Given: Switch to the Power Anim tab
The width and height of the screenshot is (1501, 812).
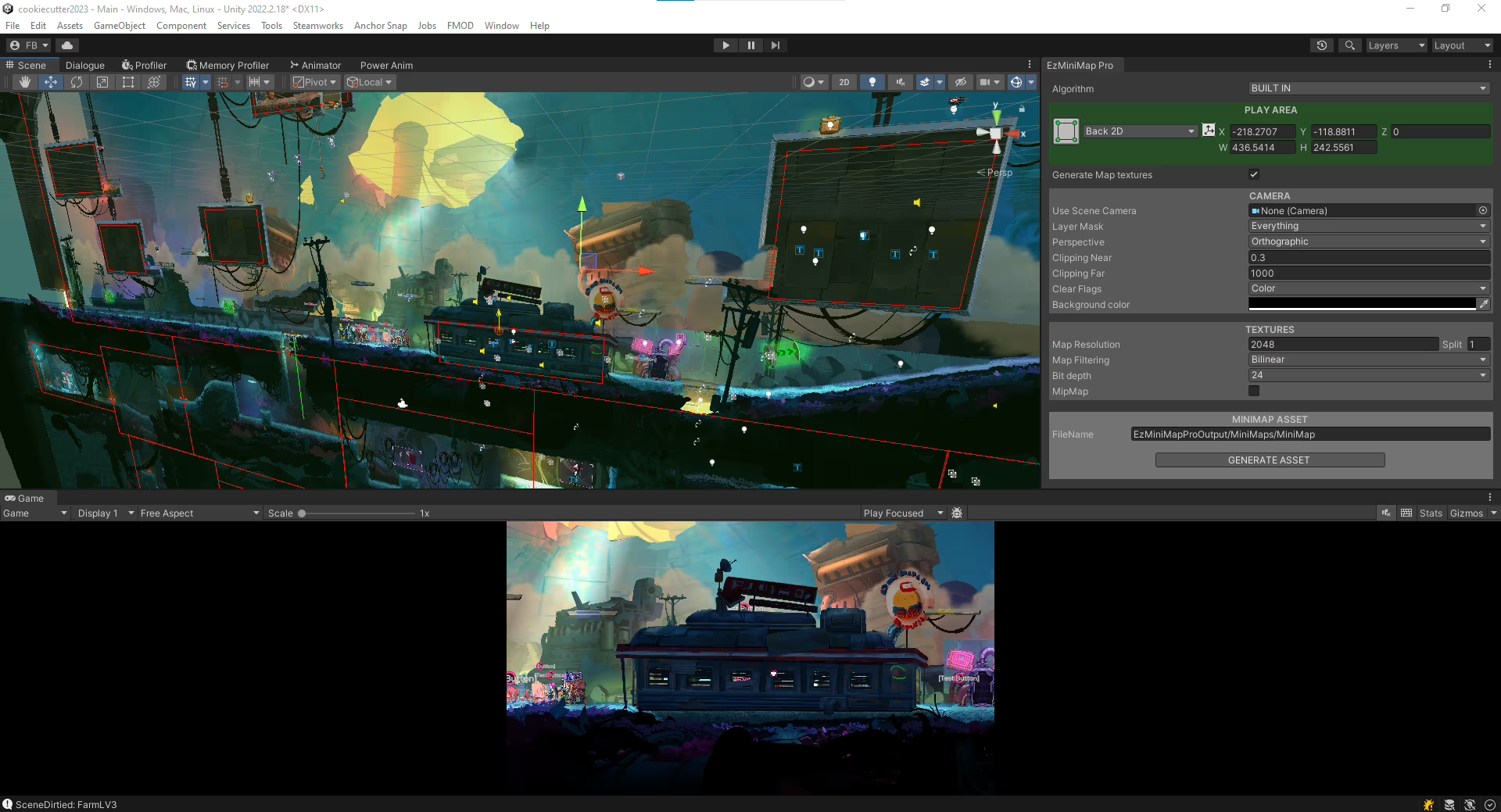Looking at the screenshot, I should click(x=386, y=66).
